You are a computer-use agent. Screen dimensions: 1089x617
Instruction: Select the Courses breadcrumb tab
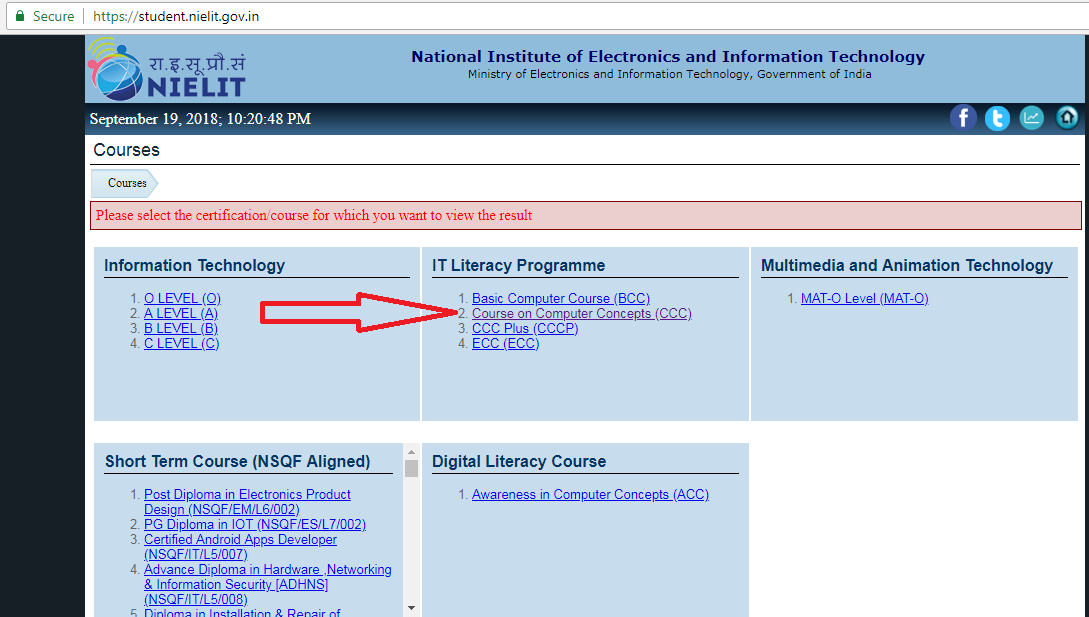coord(125,183)
